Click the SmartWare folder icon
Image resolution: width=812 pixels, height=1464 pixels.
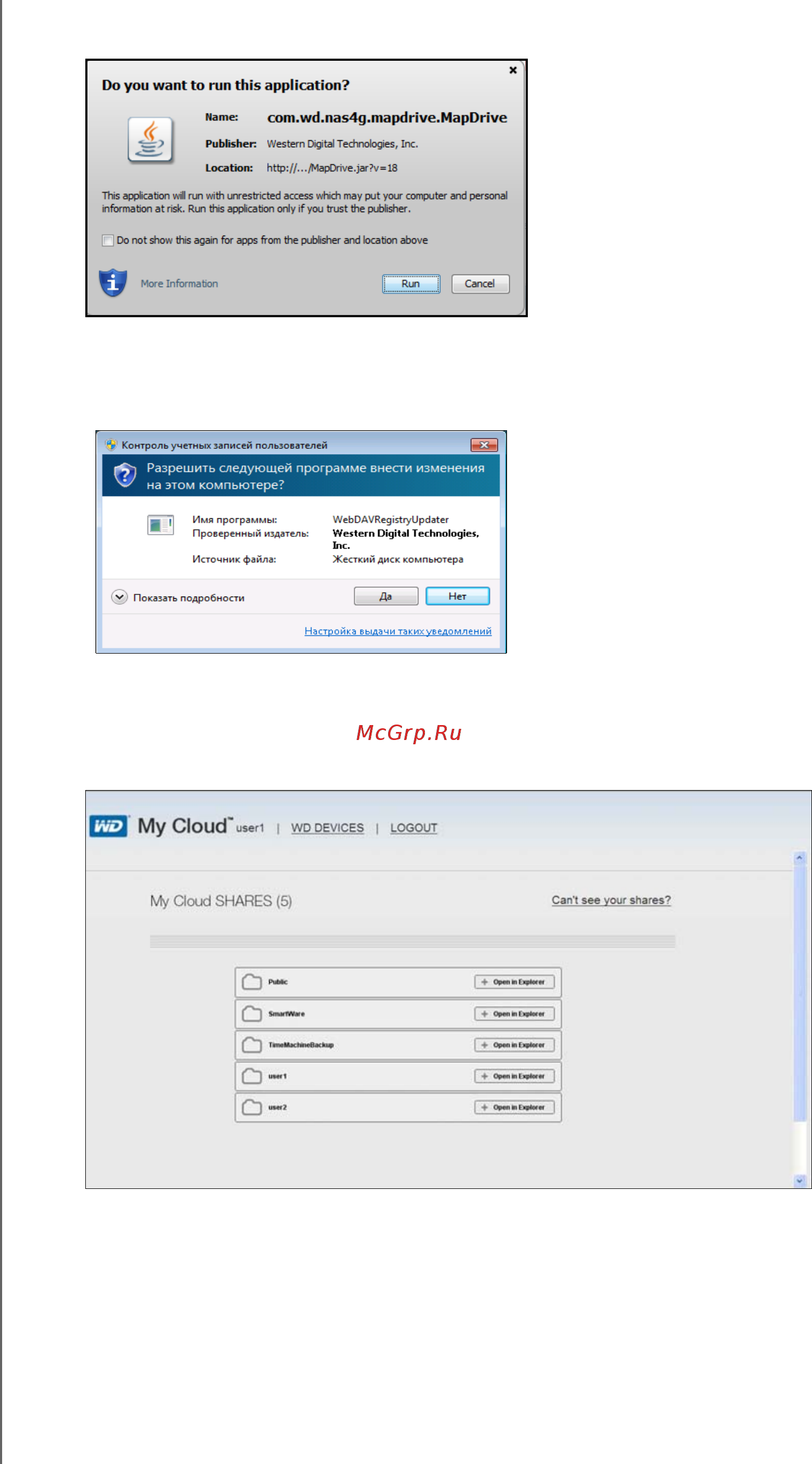[252, 1014]
